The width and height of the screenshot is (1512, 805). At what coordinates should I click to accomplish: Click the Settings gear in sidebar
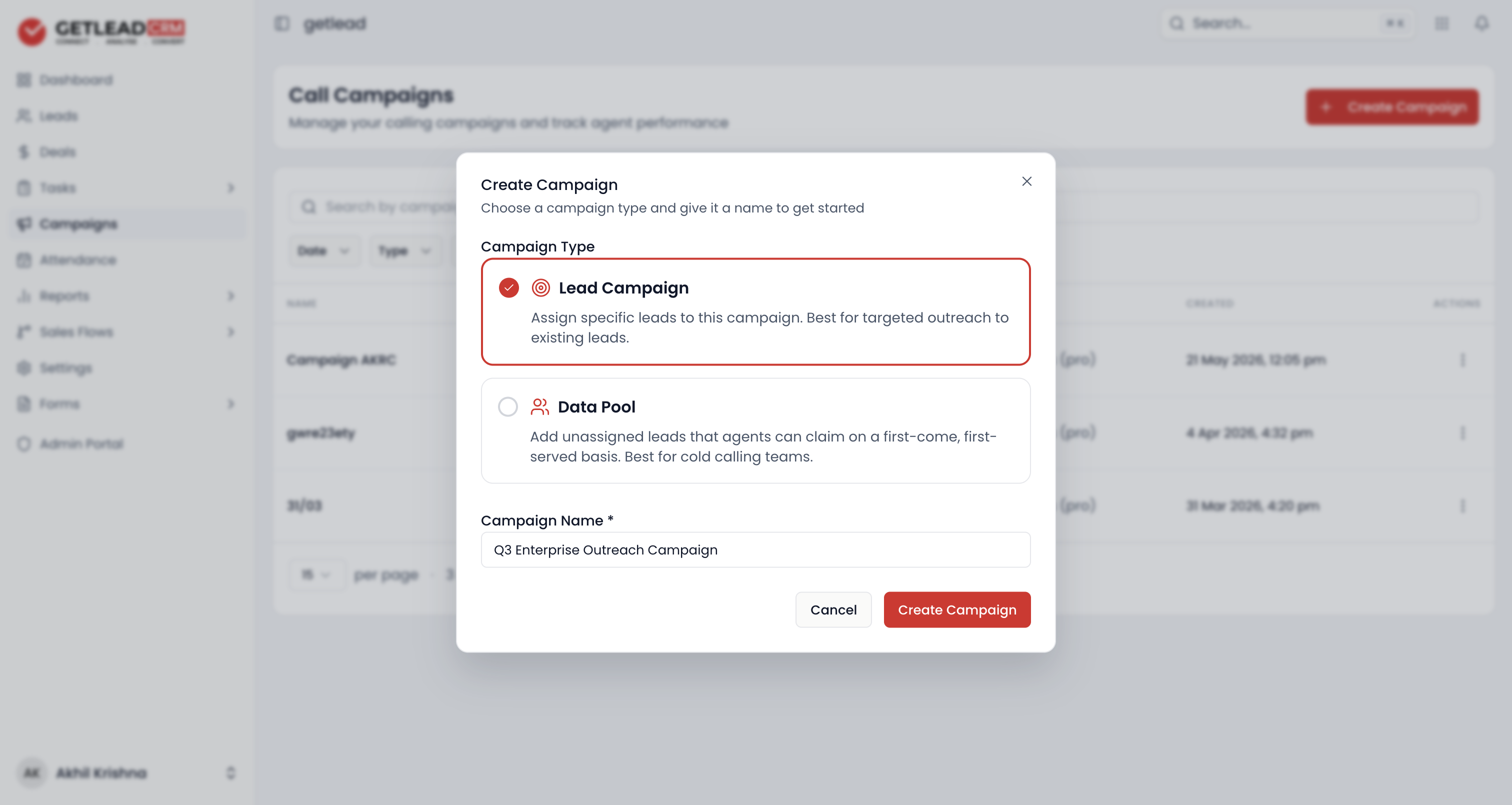point(23,368)
